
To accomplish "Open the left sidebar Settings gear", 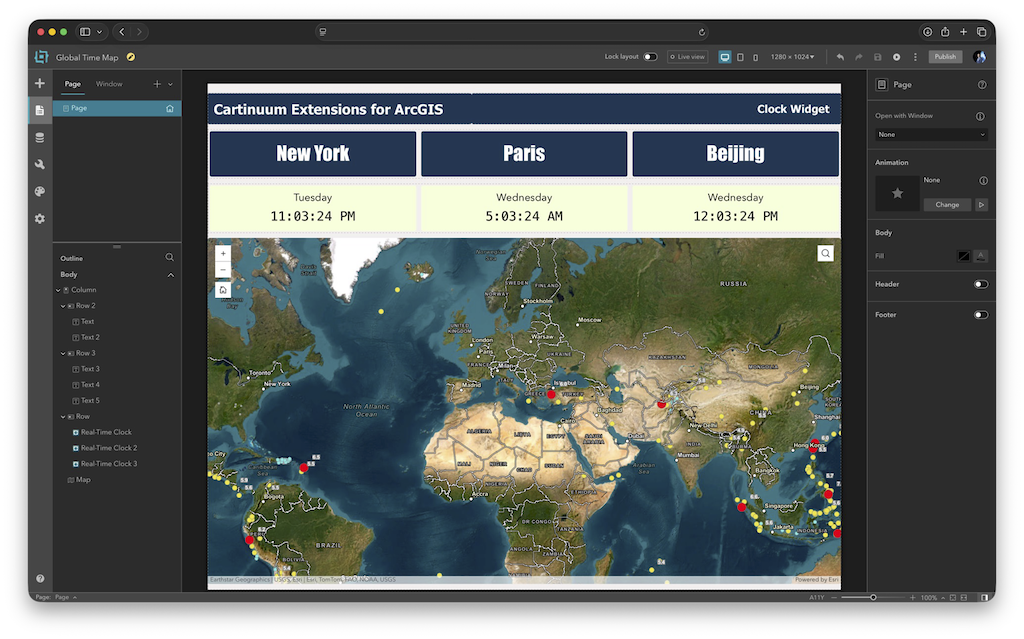I will point(40,218).
